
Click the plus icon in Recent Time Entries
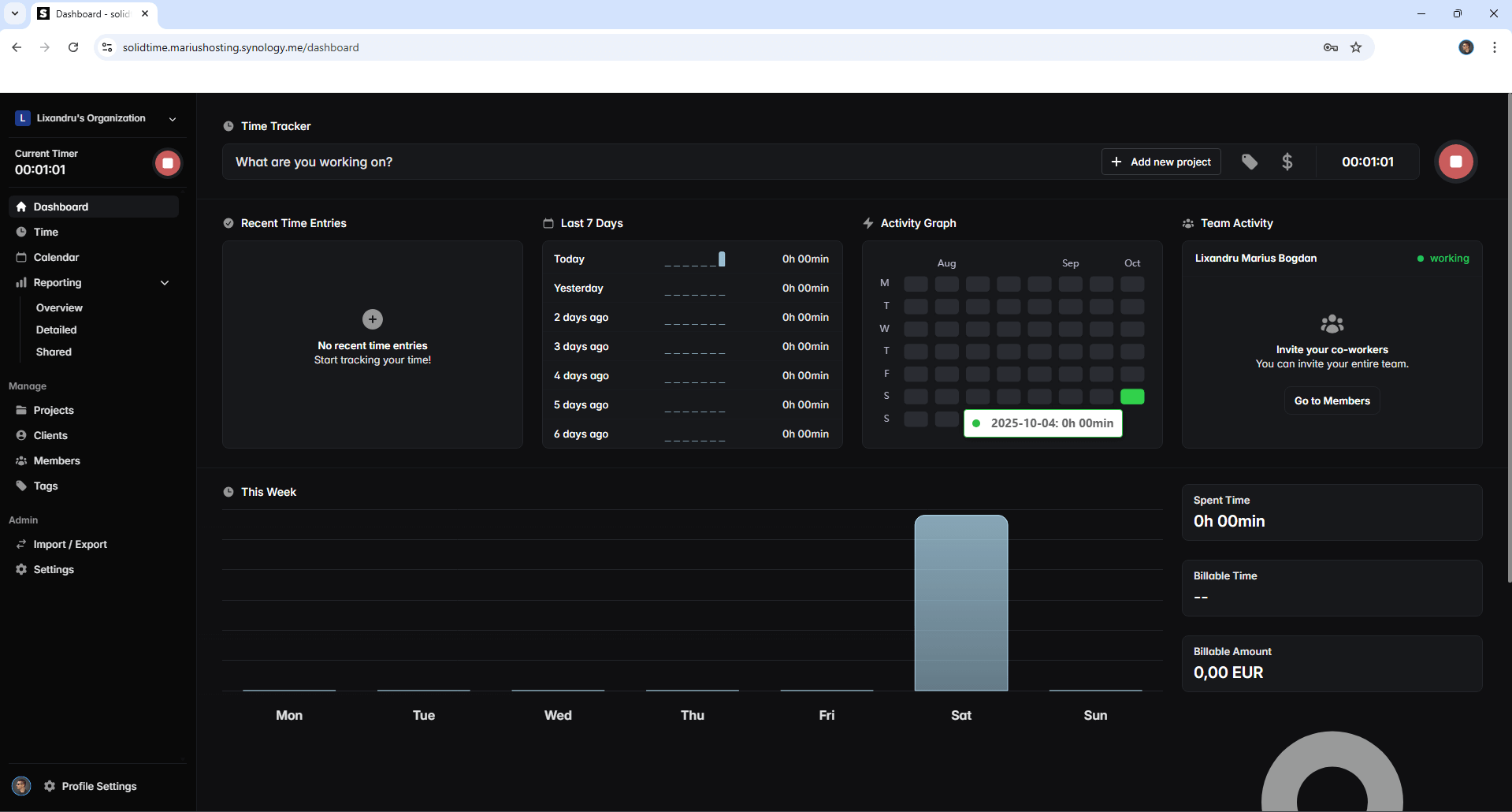[x=373, y=319]
